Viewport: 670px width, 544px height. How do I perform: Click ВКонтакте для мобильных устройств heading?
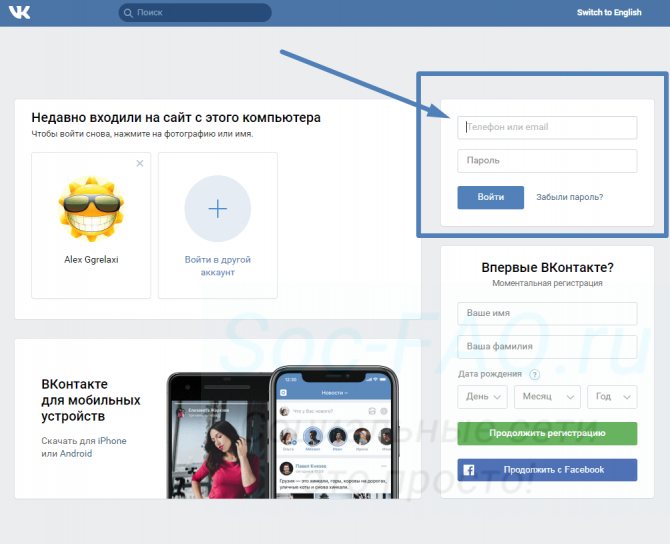[91, 400]
